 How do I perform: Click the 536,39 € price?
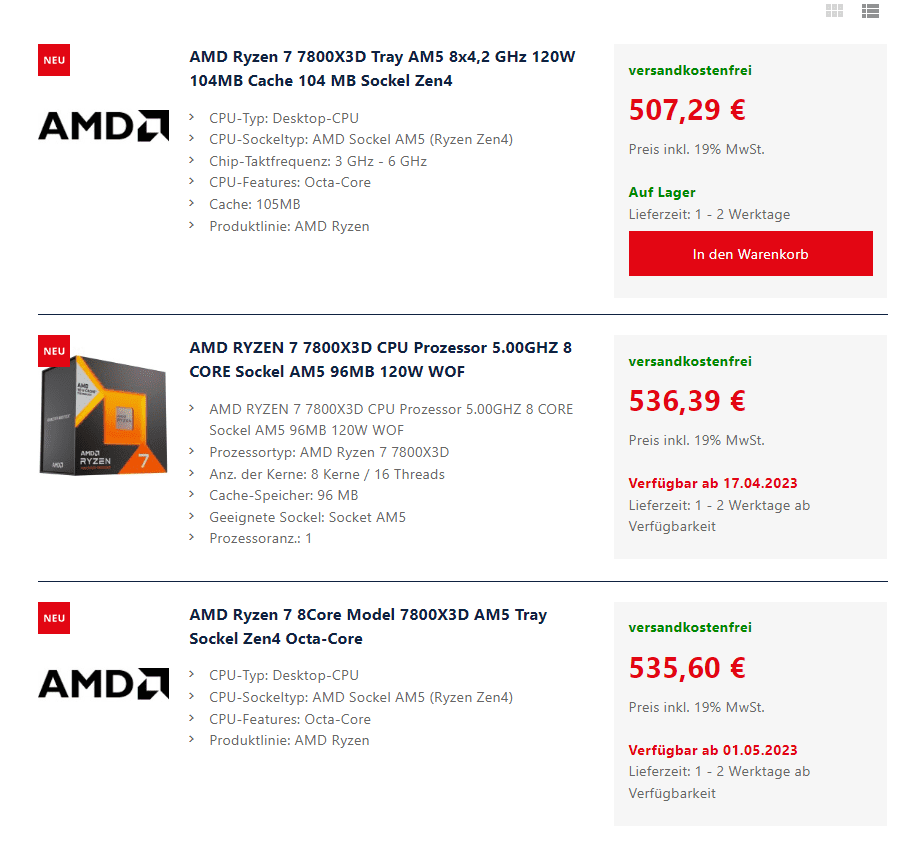687,401
